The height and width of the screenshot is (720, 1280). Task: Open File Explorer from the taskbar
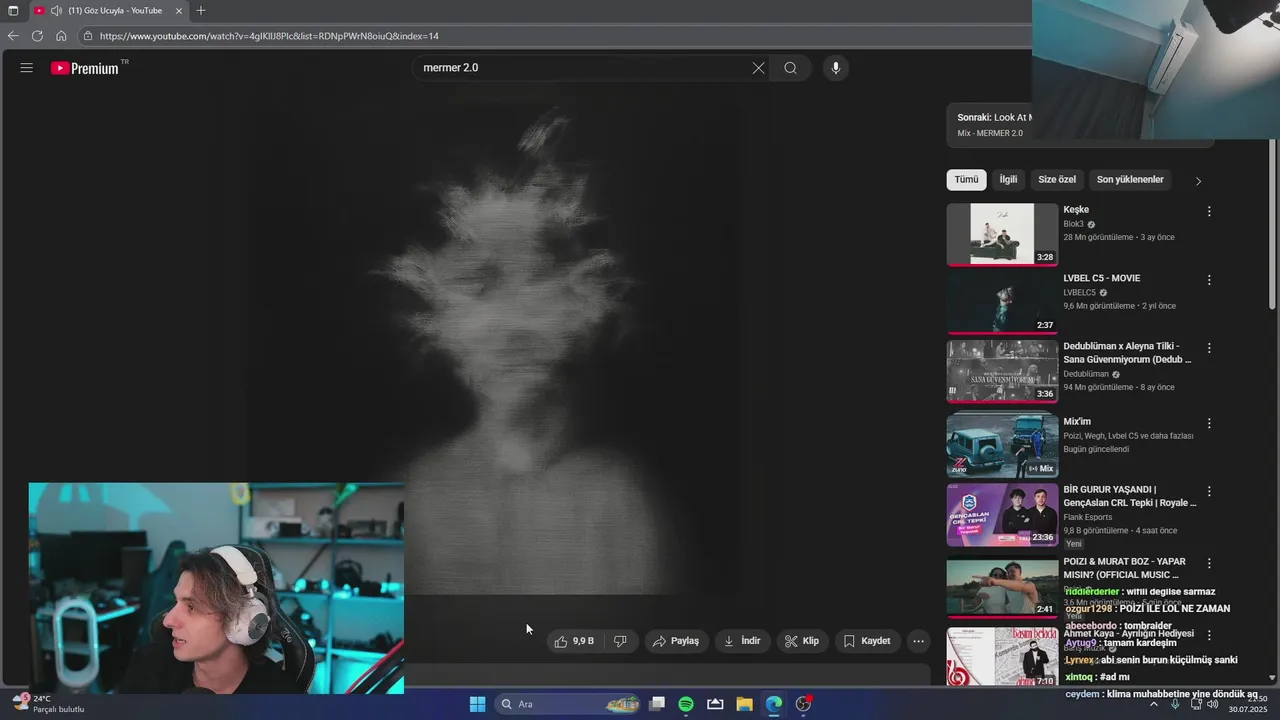pyautogui.click(x=744, y=704)
